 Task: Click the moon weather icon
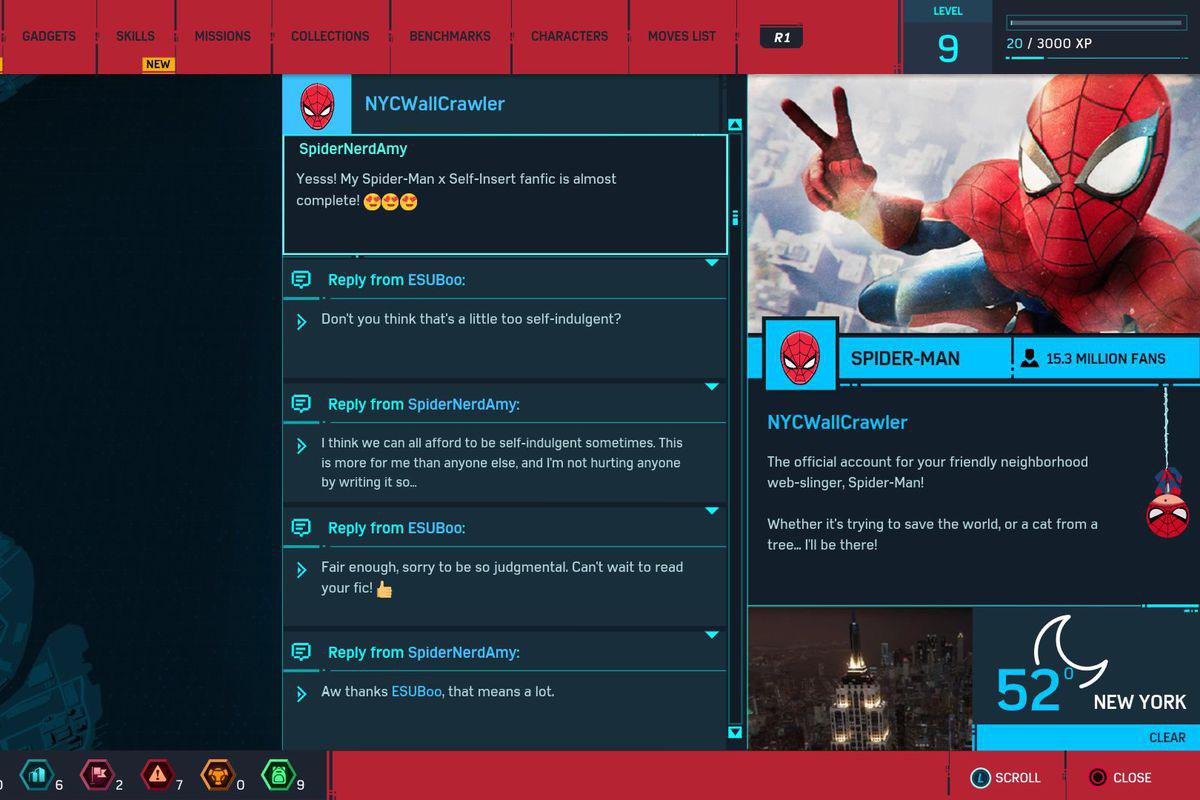pyautogui.click(x=1070, y=651)
